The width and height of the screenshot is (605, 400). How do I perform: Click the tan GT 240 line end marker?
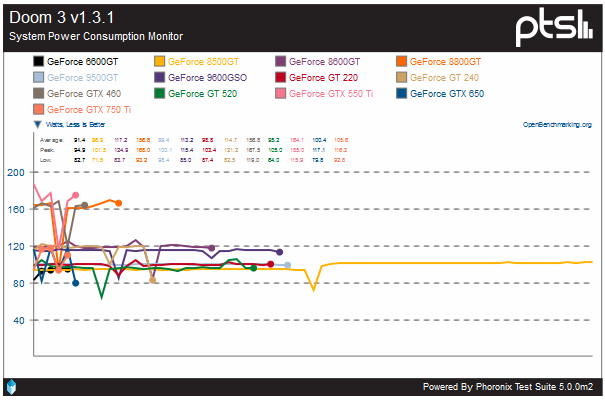pyautogui.click(x=152, y=280)
